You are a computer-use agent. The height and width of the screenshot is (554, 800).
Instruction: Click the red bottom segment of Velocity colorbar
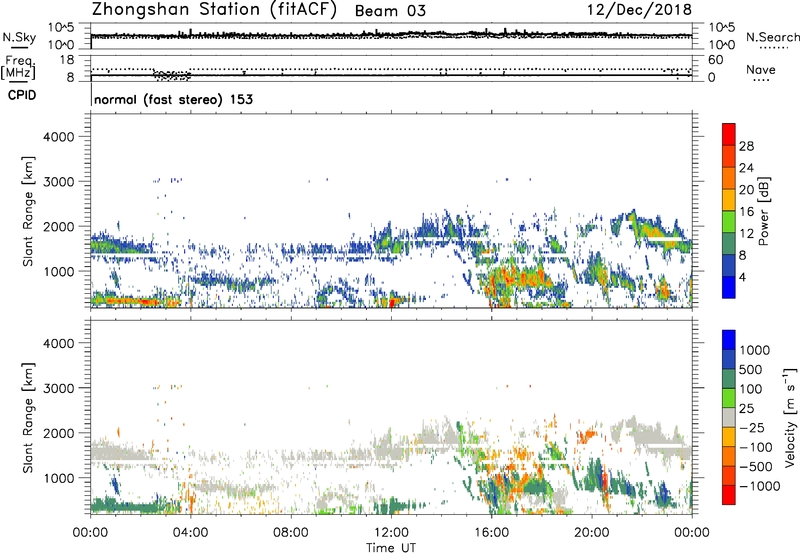pyautogui.click(x=729, y=495)
